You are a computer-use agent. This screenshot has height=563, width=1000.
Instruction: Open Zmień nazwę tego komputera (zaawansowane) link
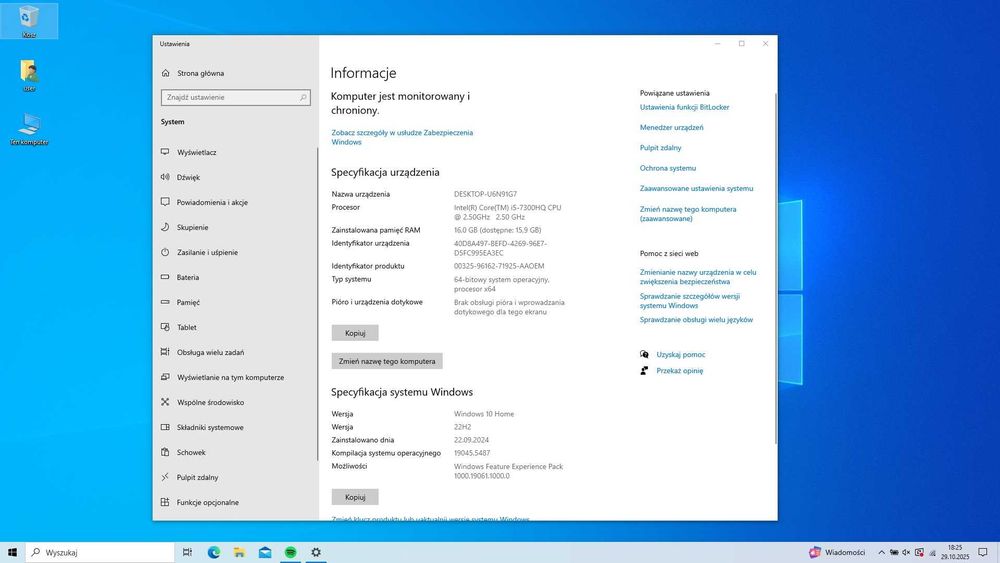688,214
